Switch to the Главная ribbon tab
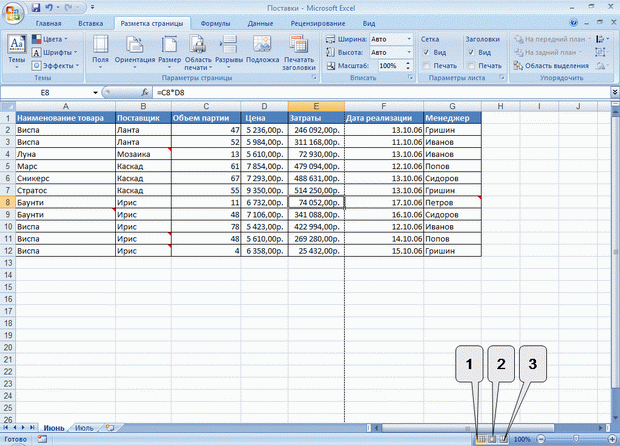This screenshot has height=446, width=620. (48, 24)
